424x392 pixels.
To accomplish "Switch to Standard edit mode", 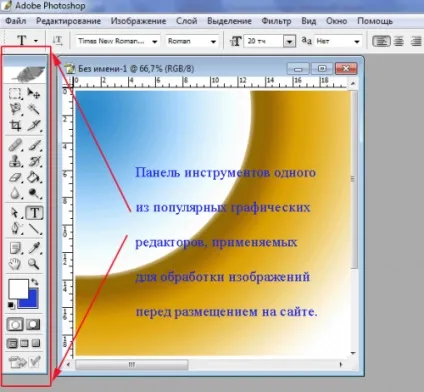I will [x=15, y=324].
